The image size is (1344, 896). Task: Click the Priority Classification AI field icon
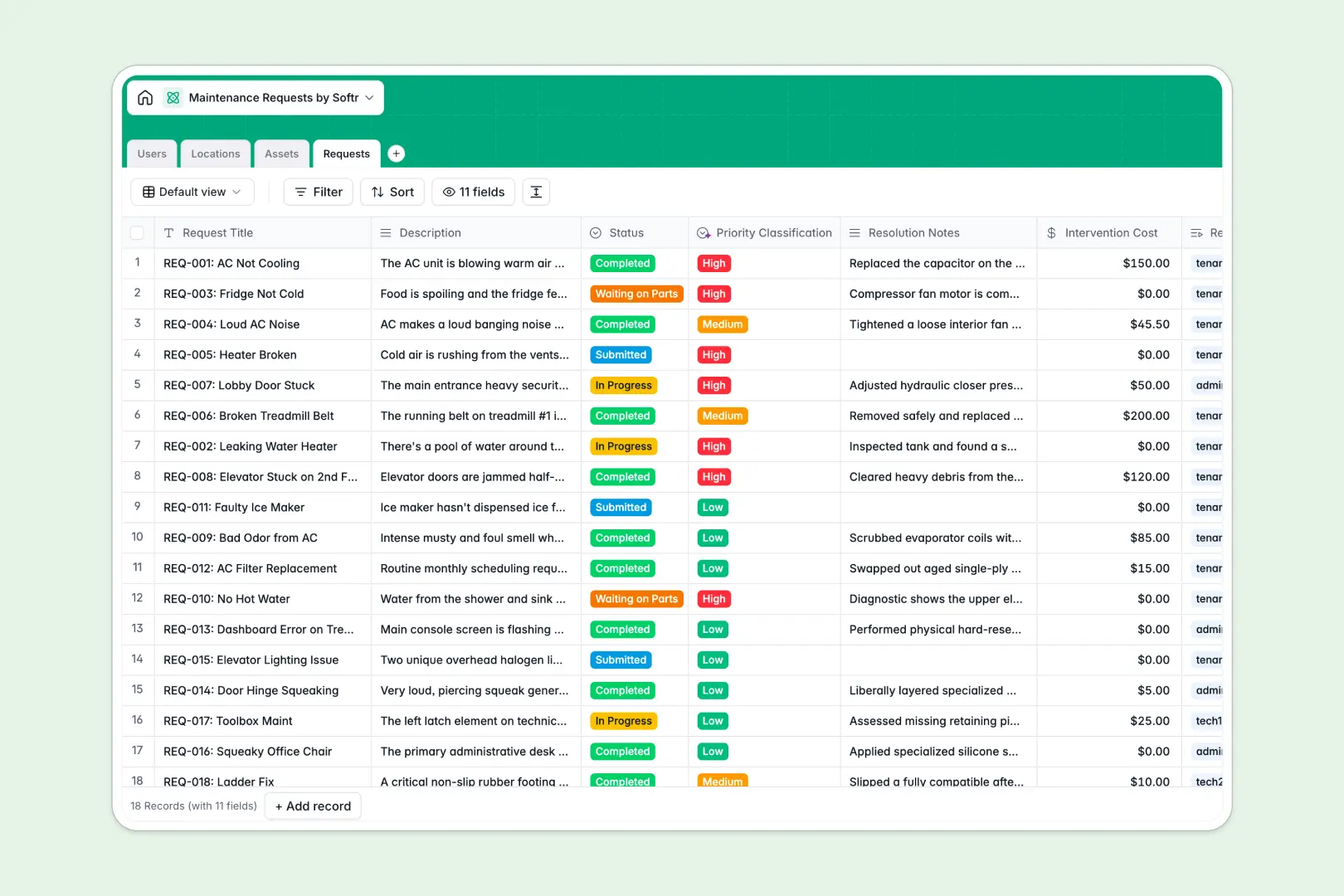[704, 232]
